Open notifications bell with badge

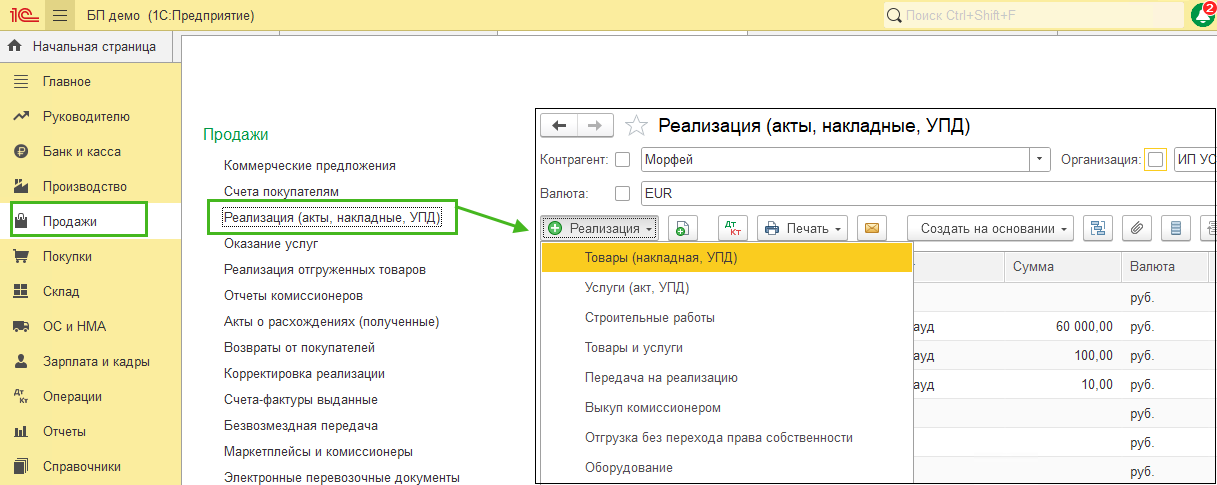tap(1201, 15)
